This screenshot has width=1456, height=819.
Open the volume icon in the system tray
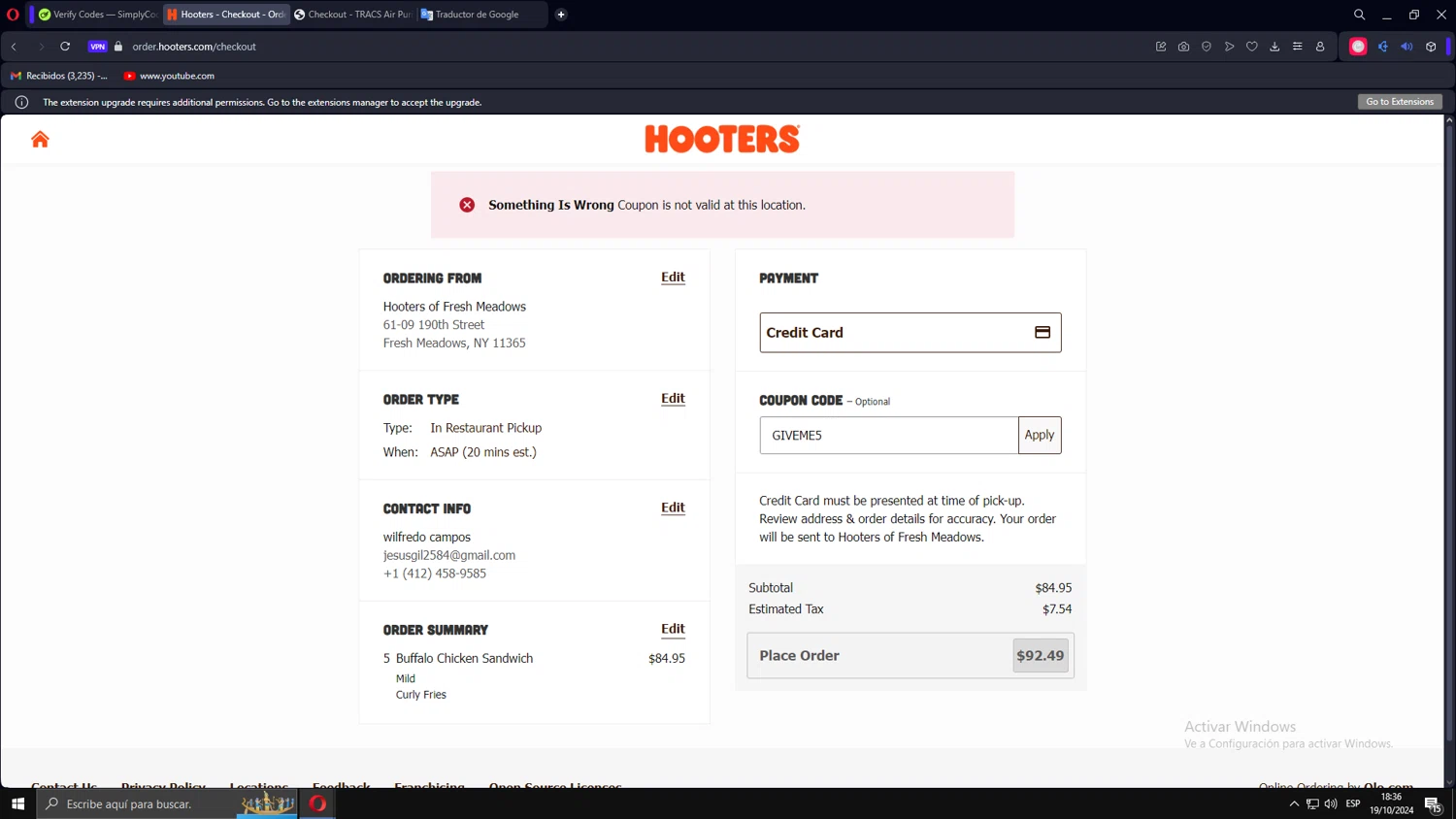point(1331,803)
